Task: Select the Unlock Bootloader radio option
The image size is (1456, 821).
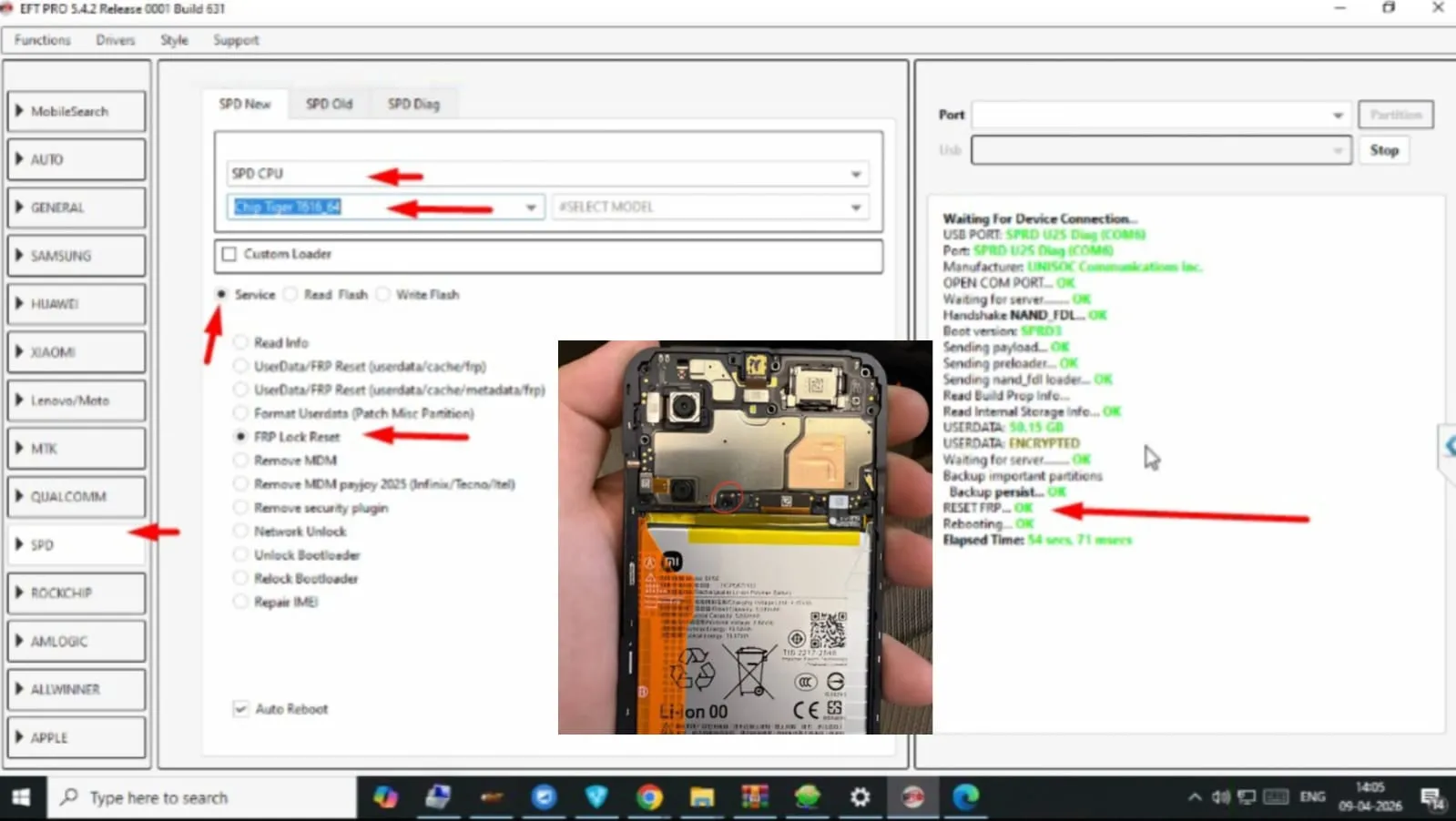Action: [241, 555]
